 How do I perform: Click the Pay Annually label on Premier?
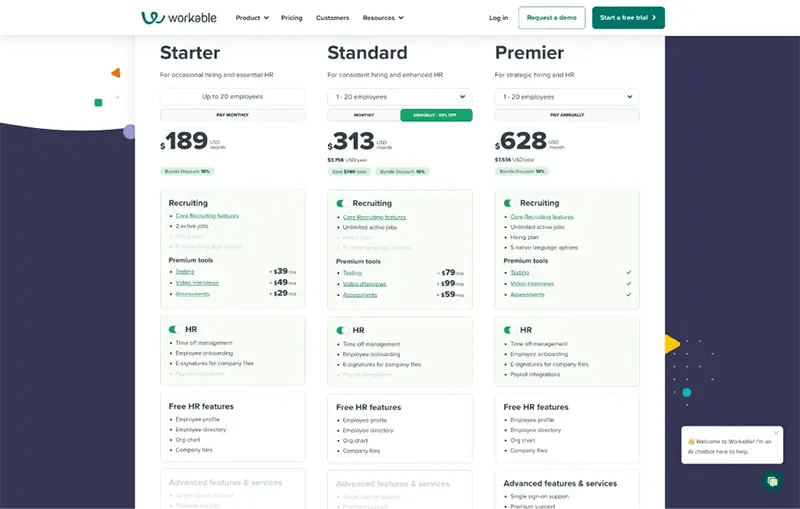(567, 115)
